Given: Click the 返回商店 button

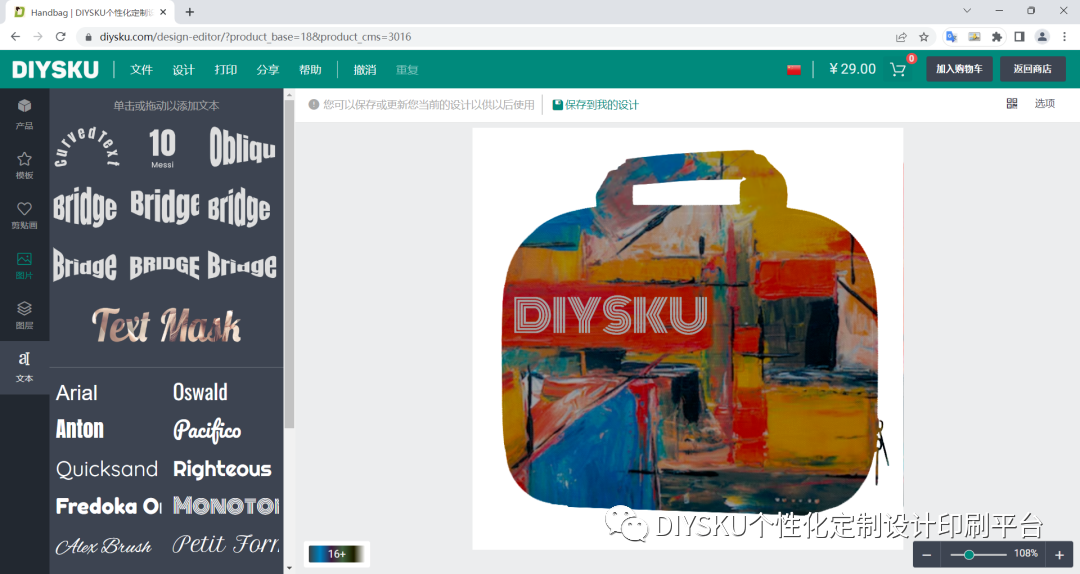Looking at the screenshot, I should pyautogui.click(x=1032, y=69).
